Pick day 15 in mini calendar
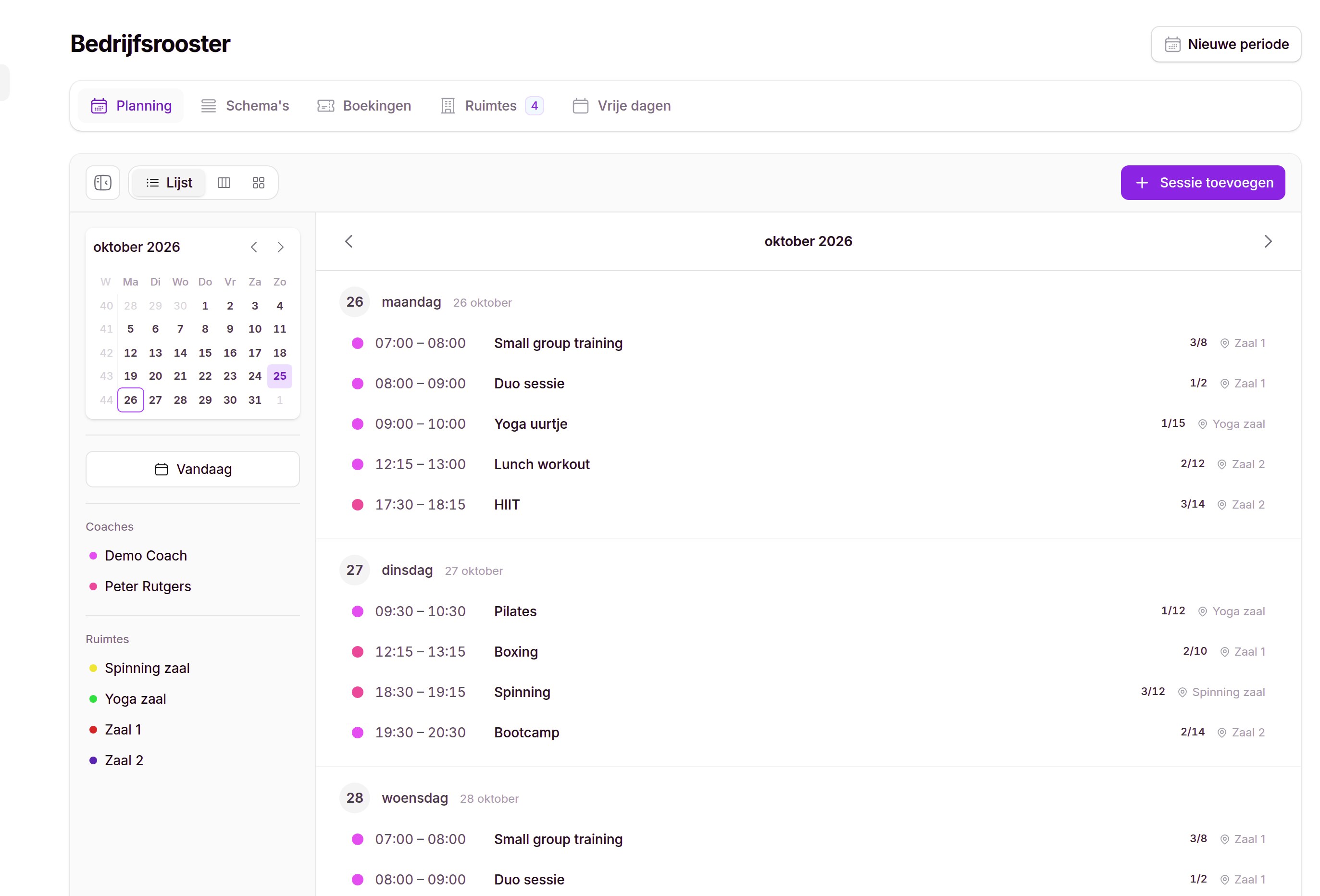Viewport: 1320px width, 896px height. [x=205, y=353]
